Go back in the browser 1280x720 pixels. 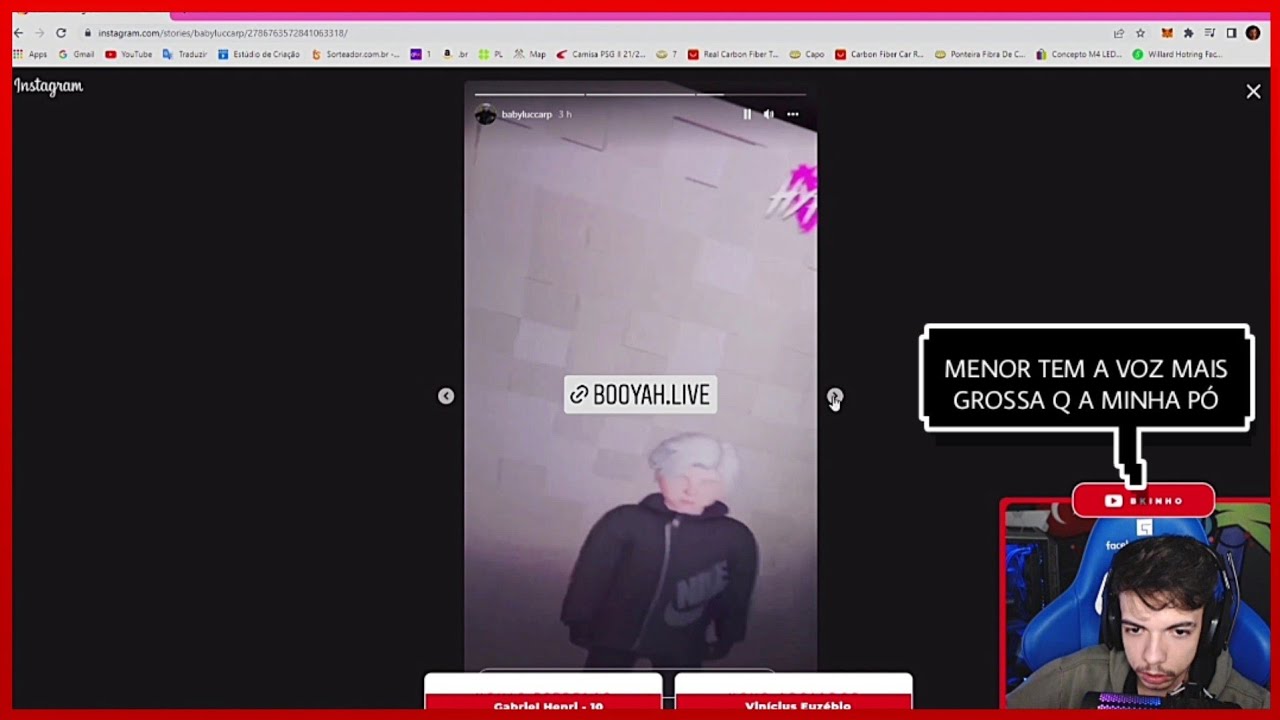point(18,33)
